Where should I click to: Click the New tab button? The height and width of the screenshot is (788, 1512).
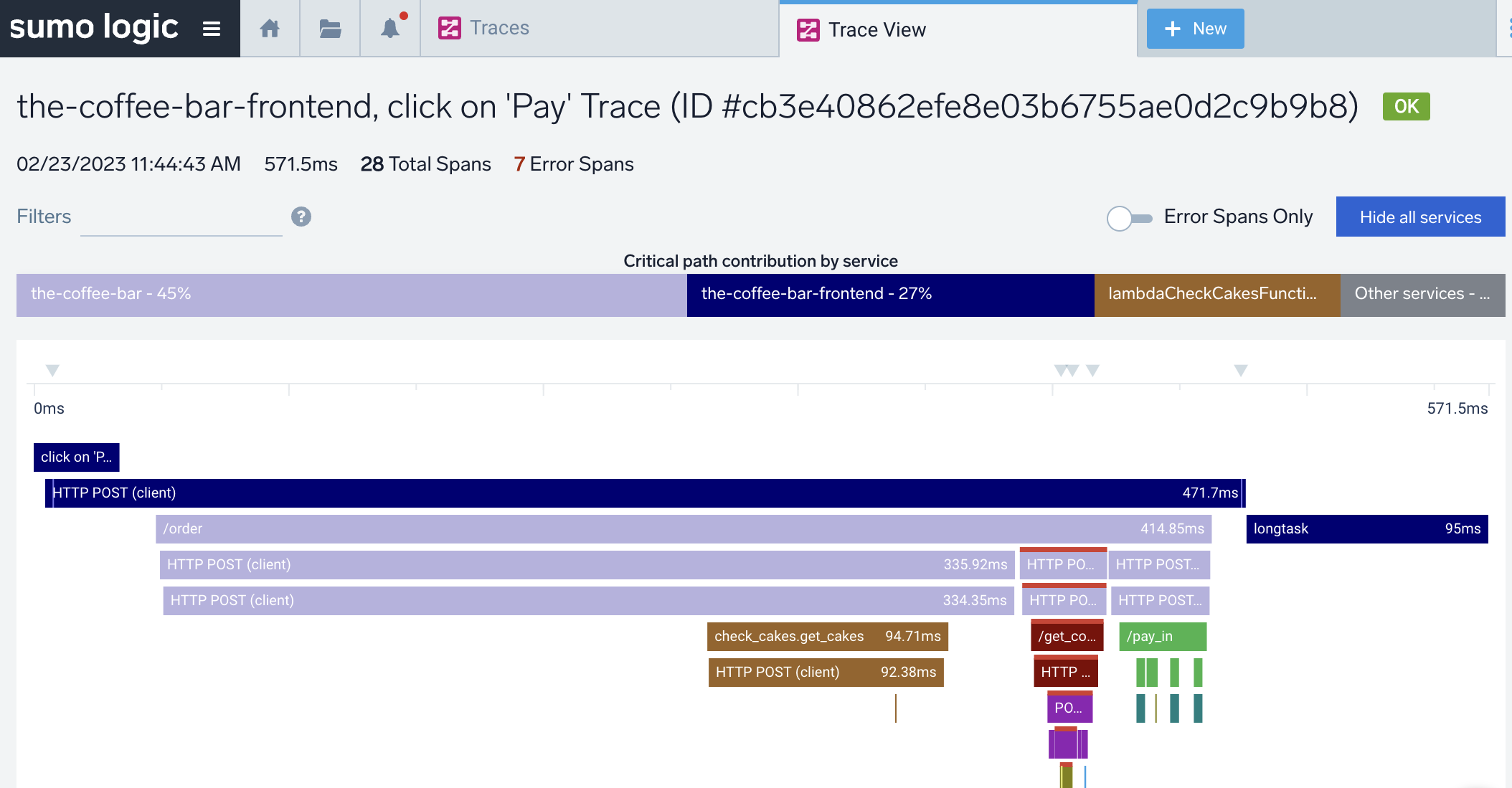[x=1195, y=29]
